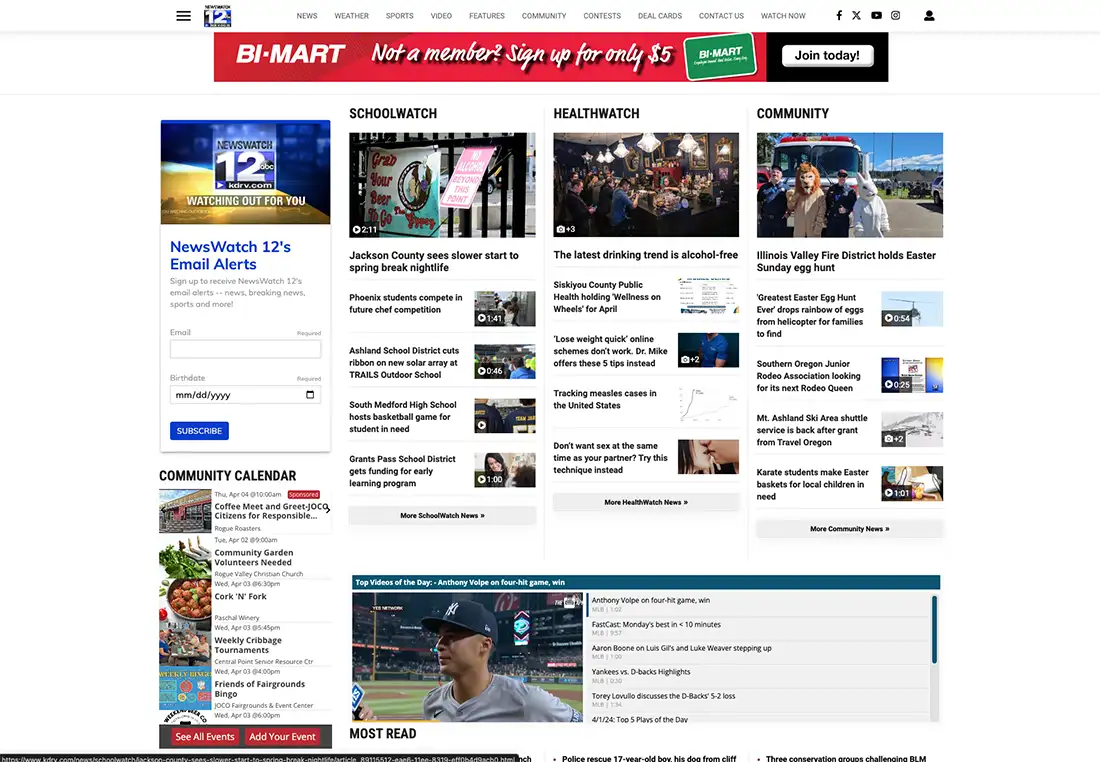Play the helicopter egg drop video thumbnail
The height and width of the screenshot is (762, 1100).
tap(912, 309)
